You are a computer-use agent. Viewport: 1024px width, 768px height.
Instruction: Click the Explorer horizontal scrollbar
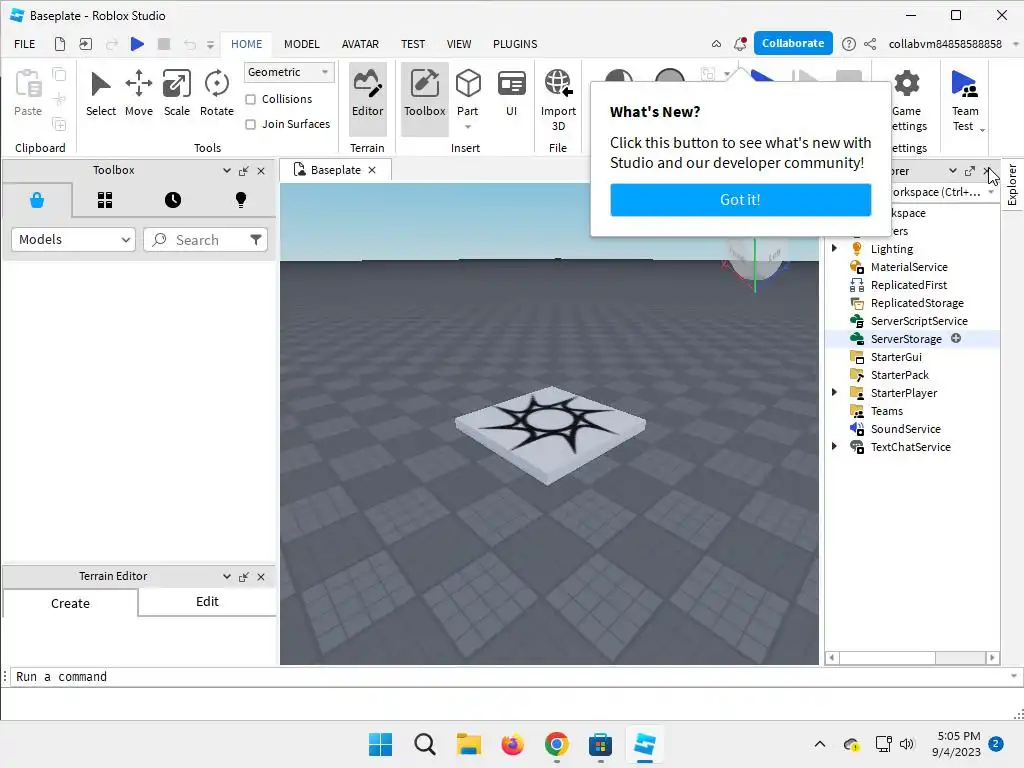(x=912, y=658)
